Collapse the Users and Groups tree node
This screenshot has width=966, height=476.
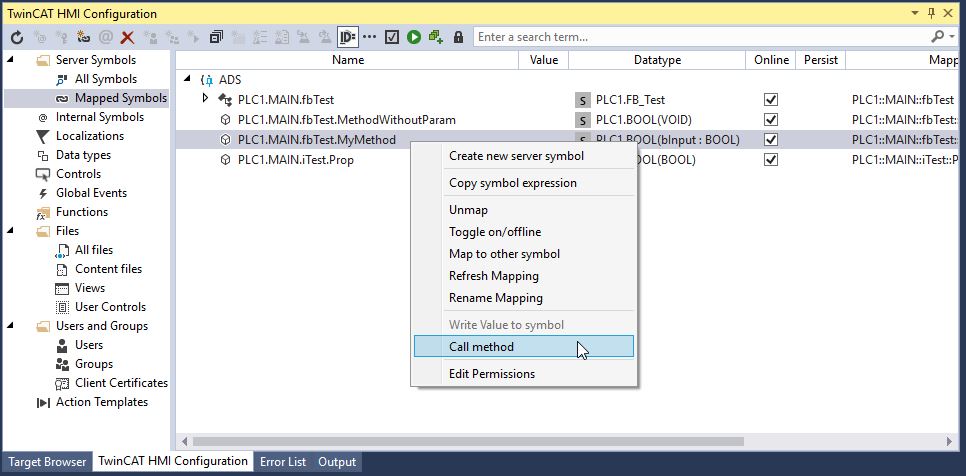coord(10,325)
